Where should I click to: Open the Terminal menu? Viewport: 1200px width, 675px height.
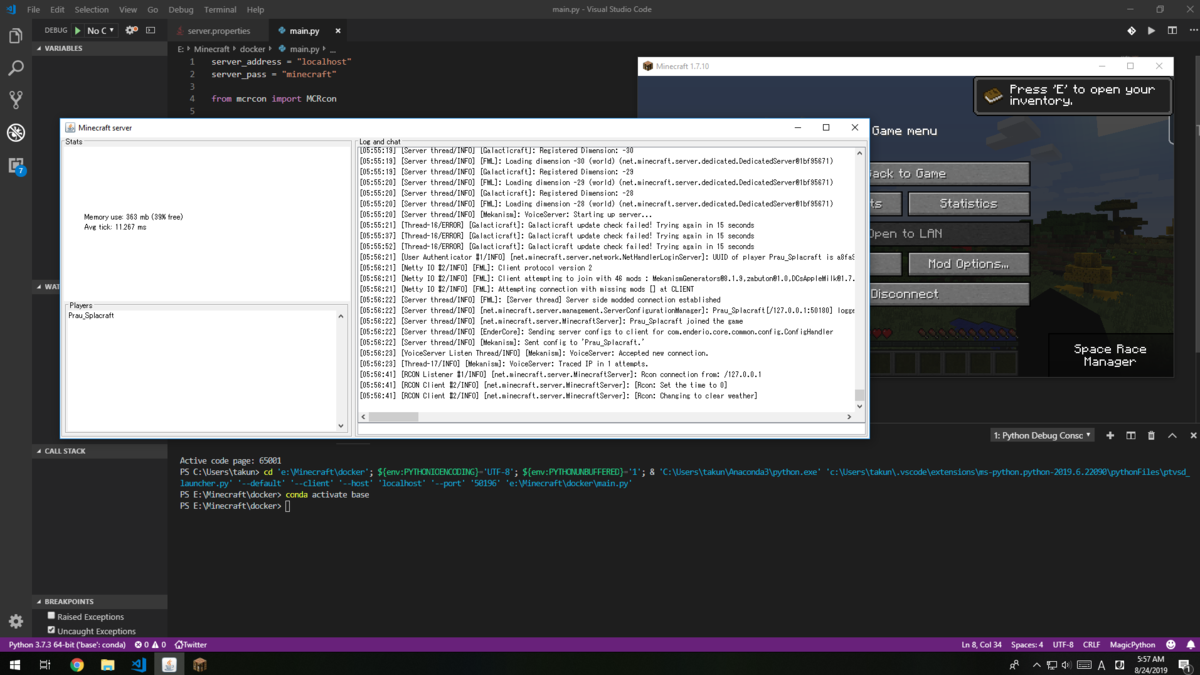click(x=220, y=9)
